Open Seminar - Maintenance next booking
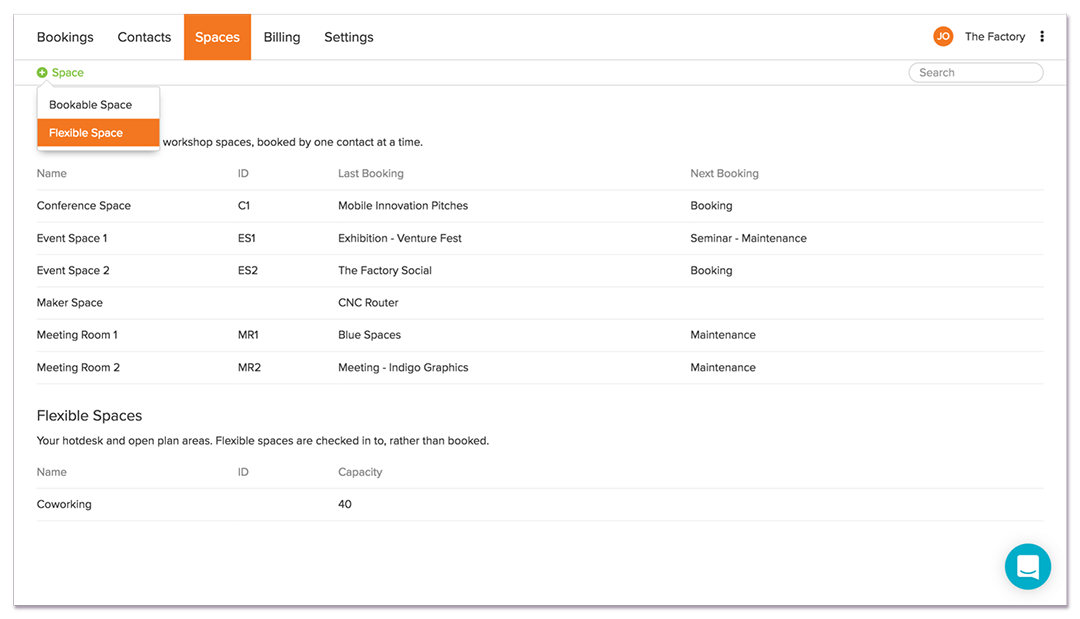 click(x=748, y=238)
